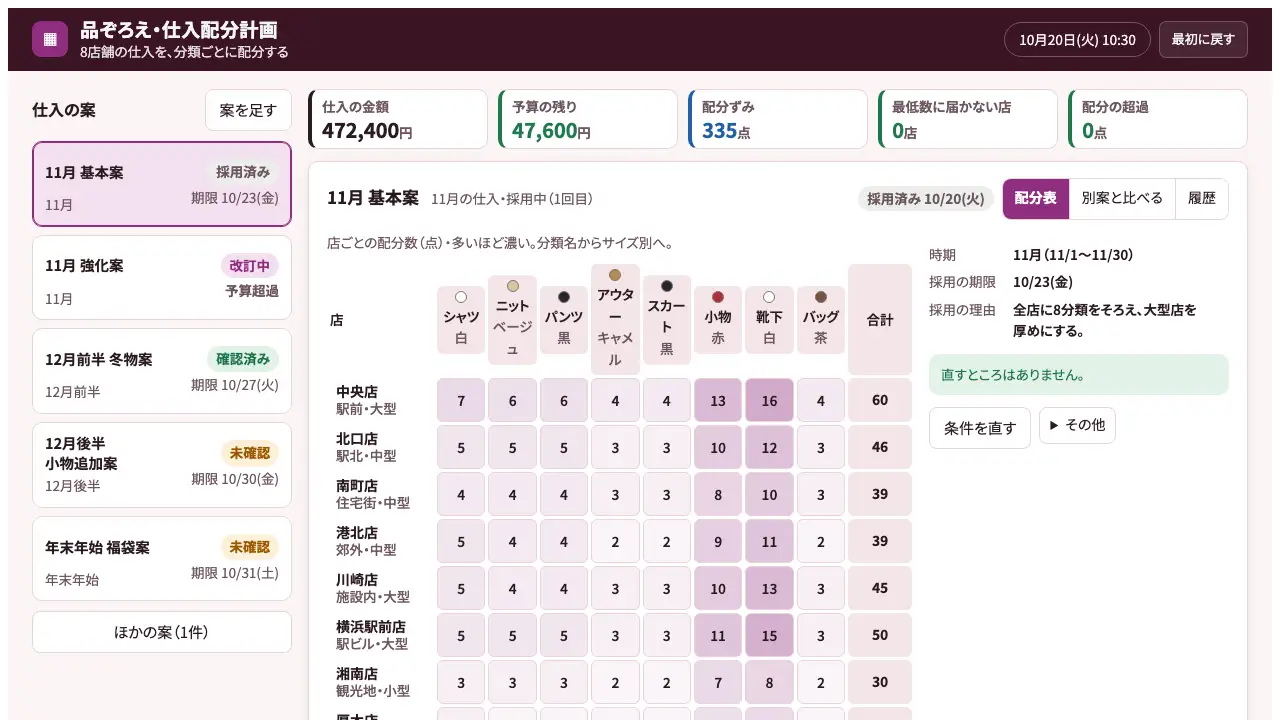Select the 12月前半 冬物案 plan card
Viewport: 1280px width, 720px height.
click(162, 371)
